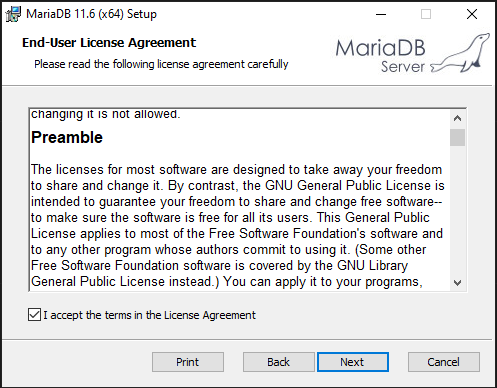Click the empty scrollbar track below the thumb
497x388 pixels.
pos(457,211)
